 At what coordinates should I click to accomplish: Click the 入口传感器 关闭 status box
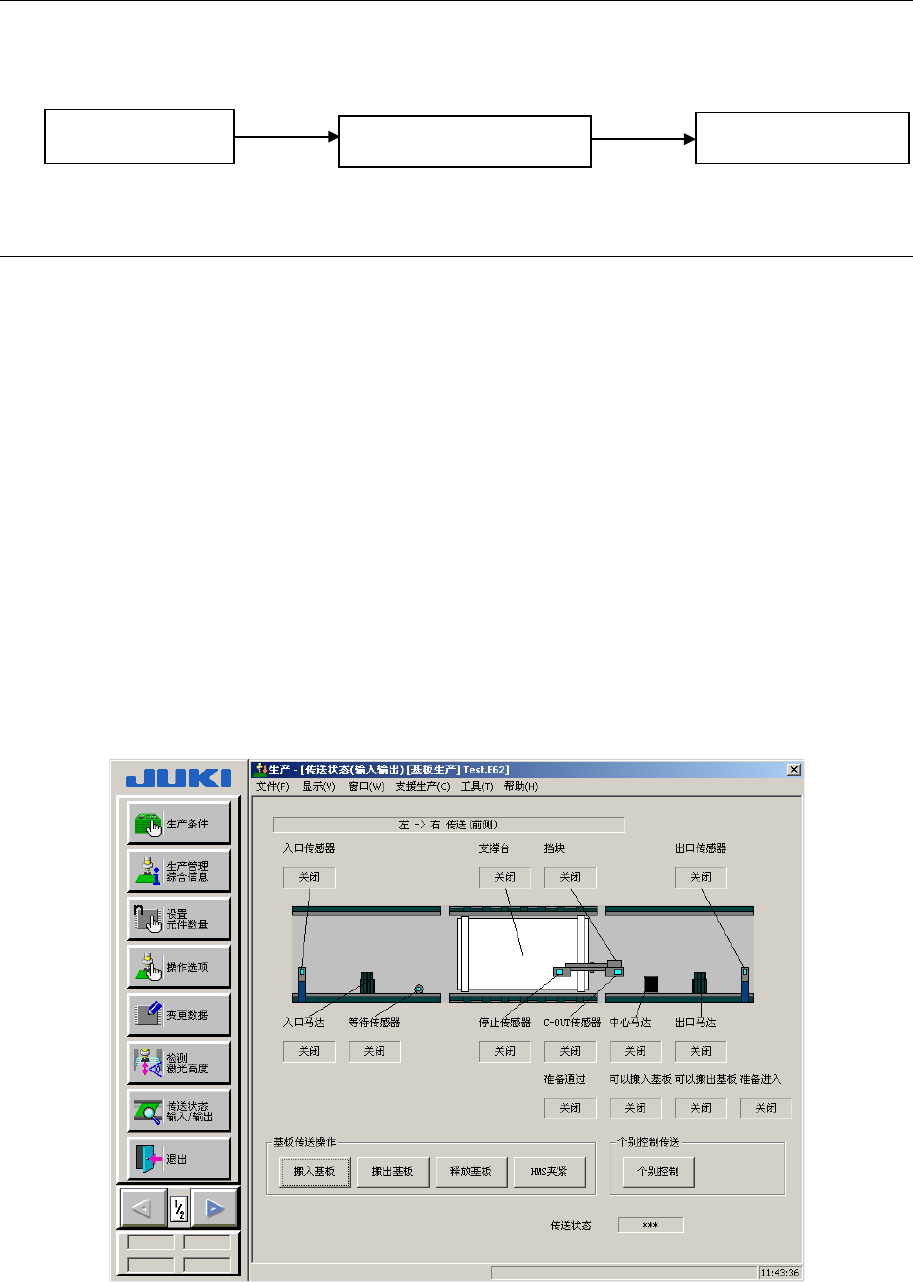pyautogui.click(x=309, y=878)
